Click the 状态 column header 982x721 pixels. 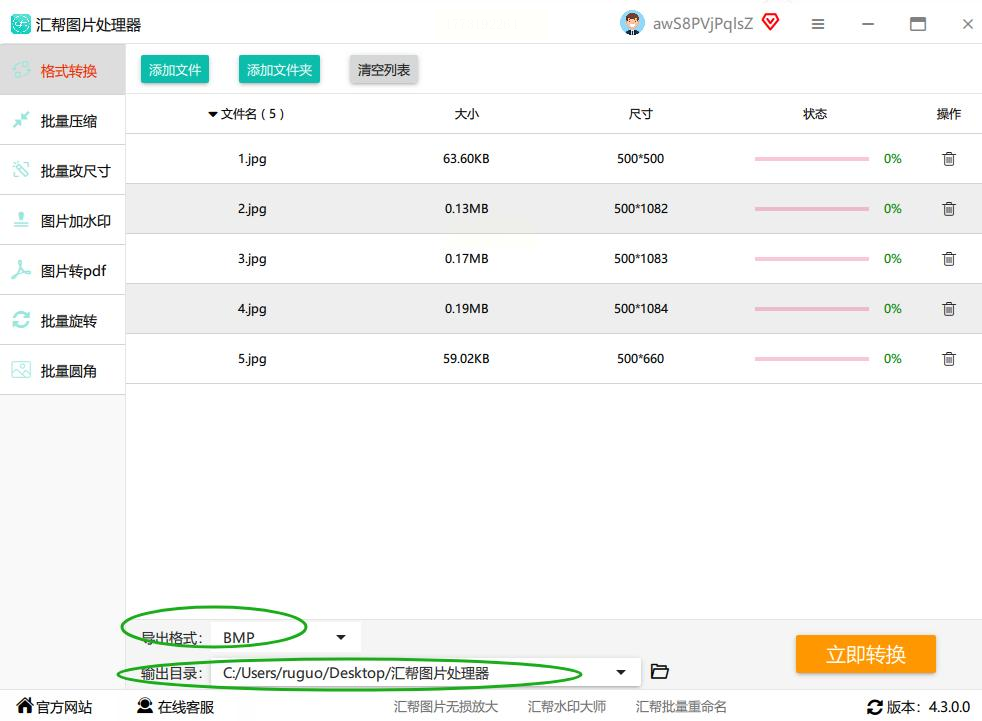[815, 114]
